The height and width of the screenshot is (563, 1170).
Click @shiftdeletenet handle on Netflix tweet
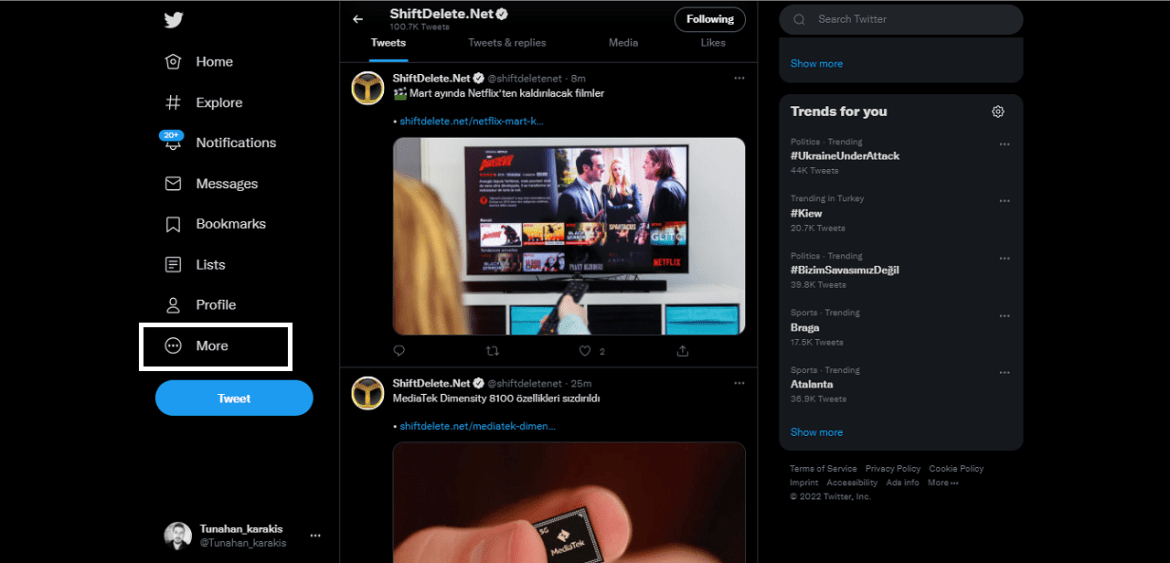(525, 78)
